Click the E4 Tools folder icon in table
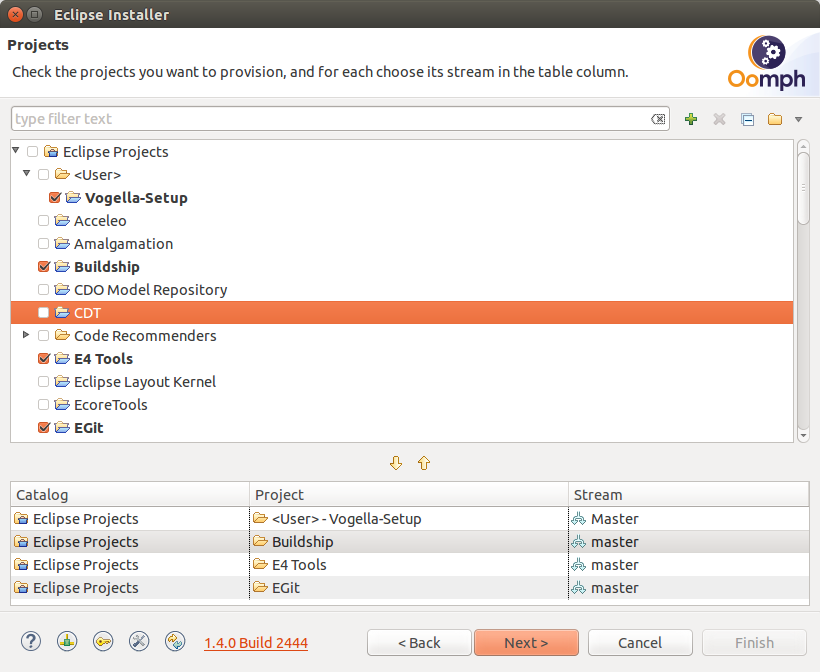The height and width of the screenshot is (672, 820). pos(260,564)
